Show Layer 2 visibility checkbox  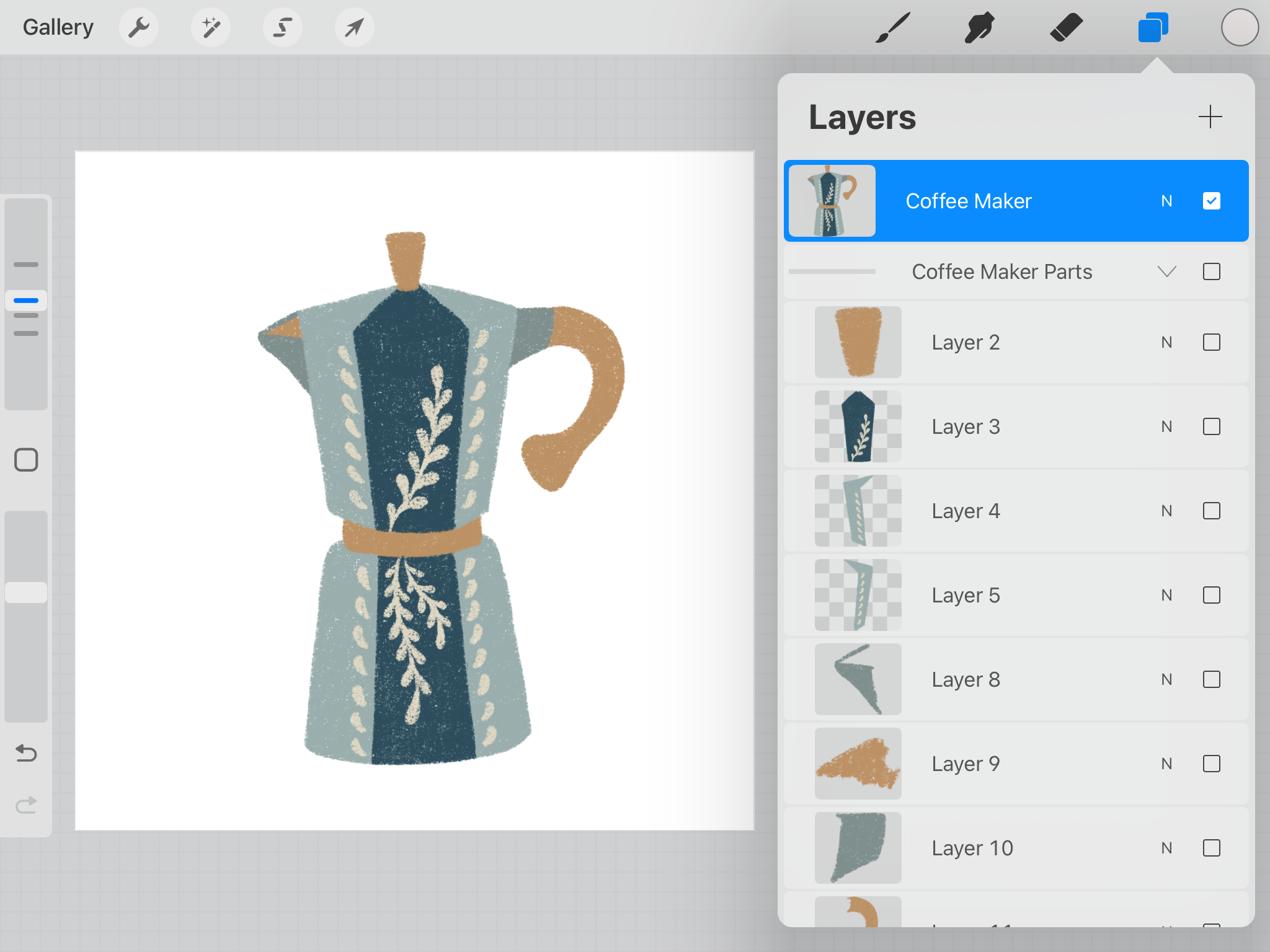click(x=1211, y=342)
